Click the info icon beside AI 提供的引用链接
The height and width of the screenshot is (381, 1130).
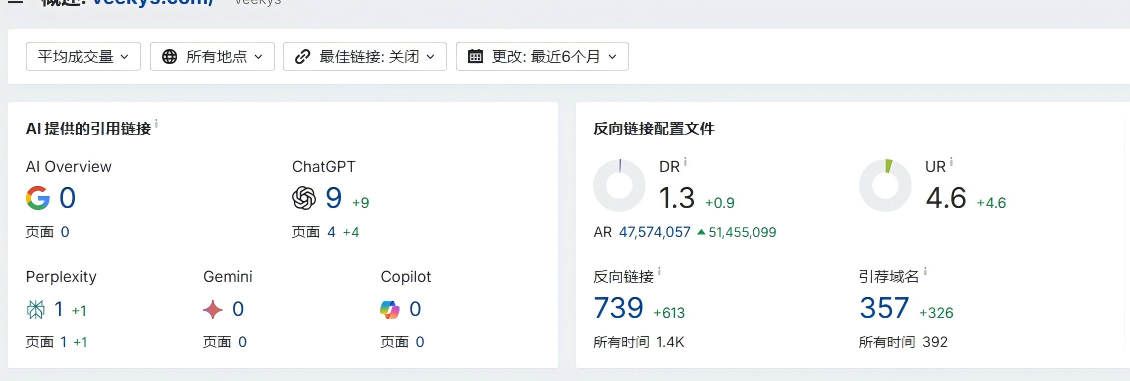tap(156, 124)
